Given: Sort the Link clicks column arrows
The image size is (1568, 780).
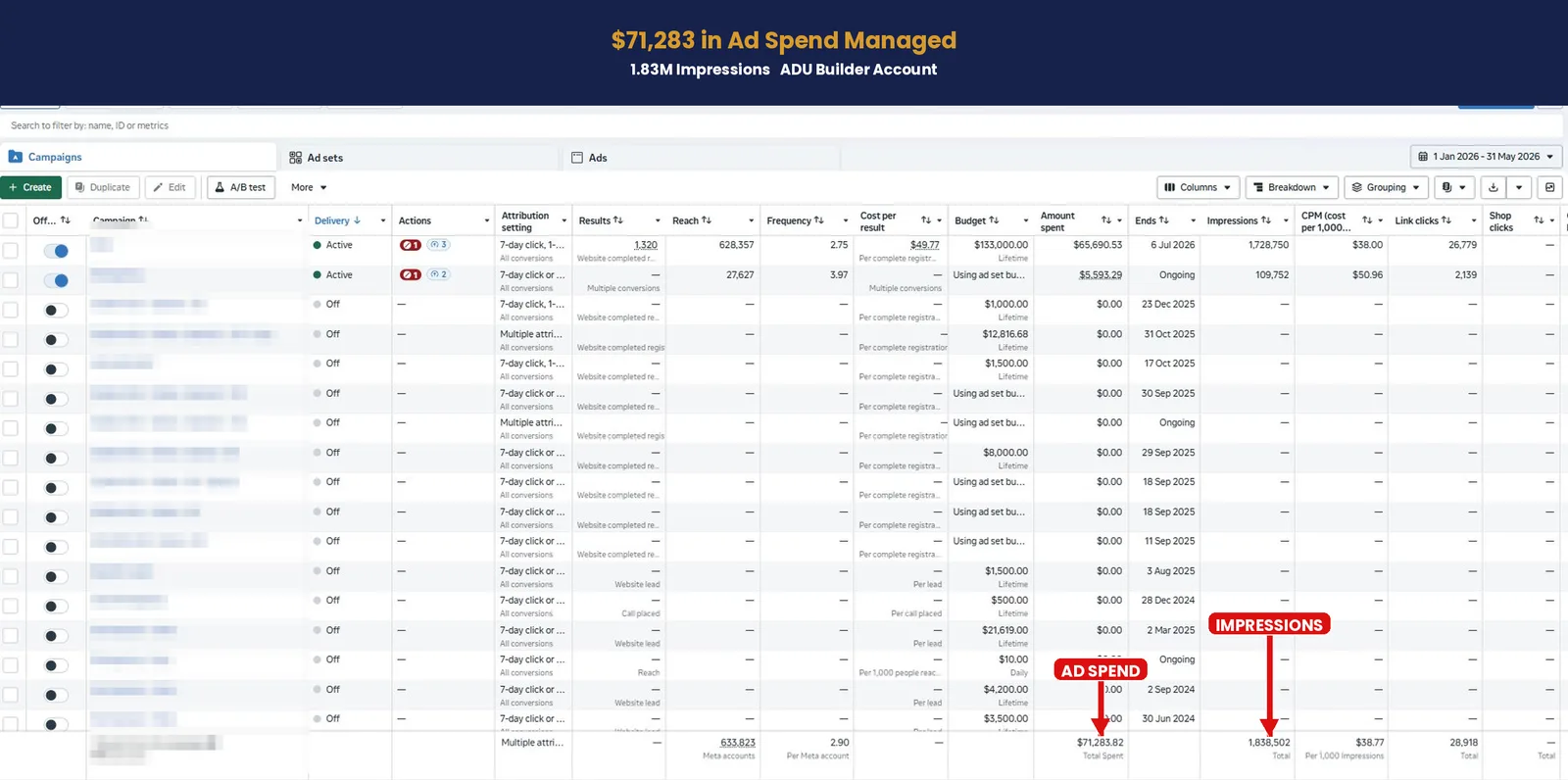Looking at the screenshot, I should (1446, 220).
